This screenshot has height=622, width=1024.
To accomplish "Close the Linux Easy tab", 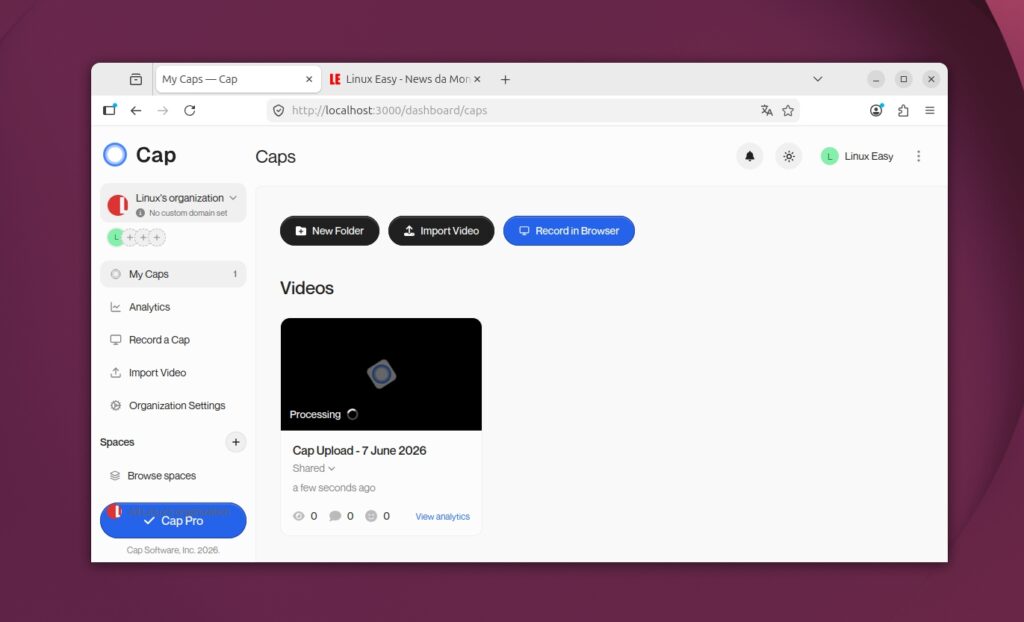I will tap(477, 79).
